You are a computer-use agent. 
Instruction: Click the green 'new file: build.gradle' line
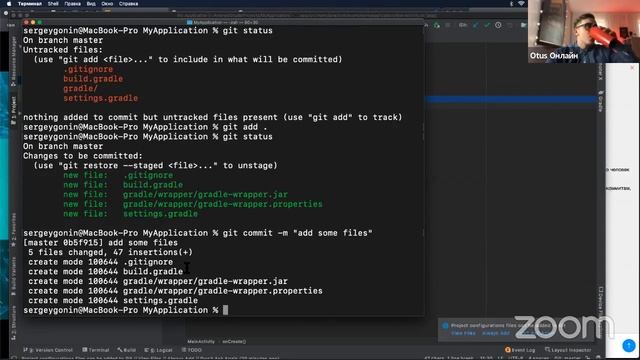[x=123, y=185]
